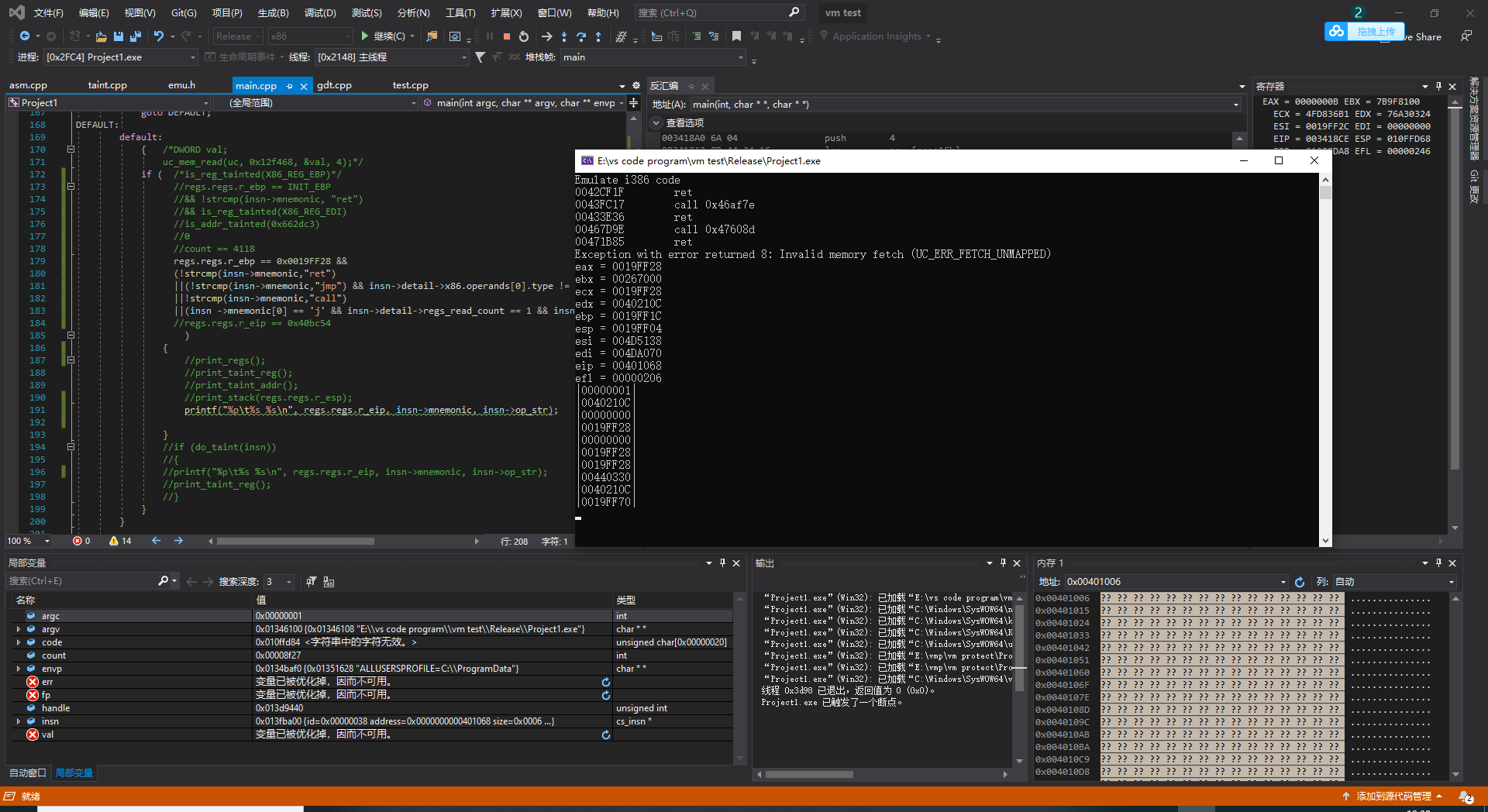Click the Step Over arrow icon
Screen dimensions: 1488x812
(581, 36)
